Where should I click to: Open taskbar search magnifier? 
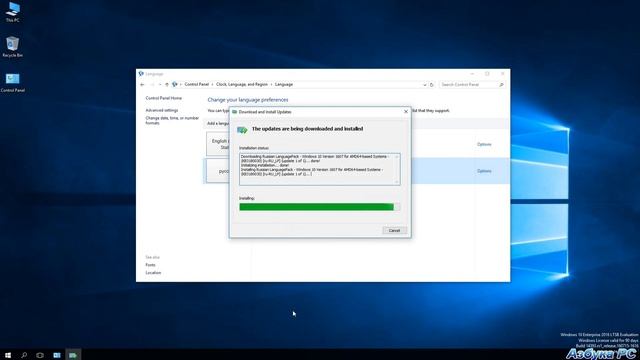tap(24, 355)
